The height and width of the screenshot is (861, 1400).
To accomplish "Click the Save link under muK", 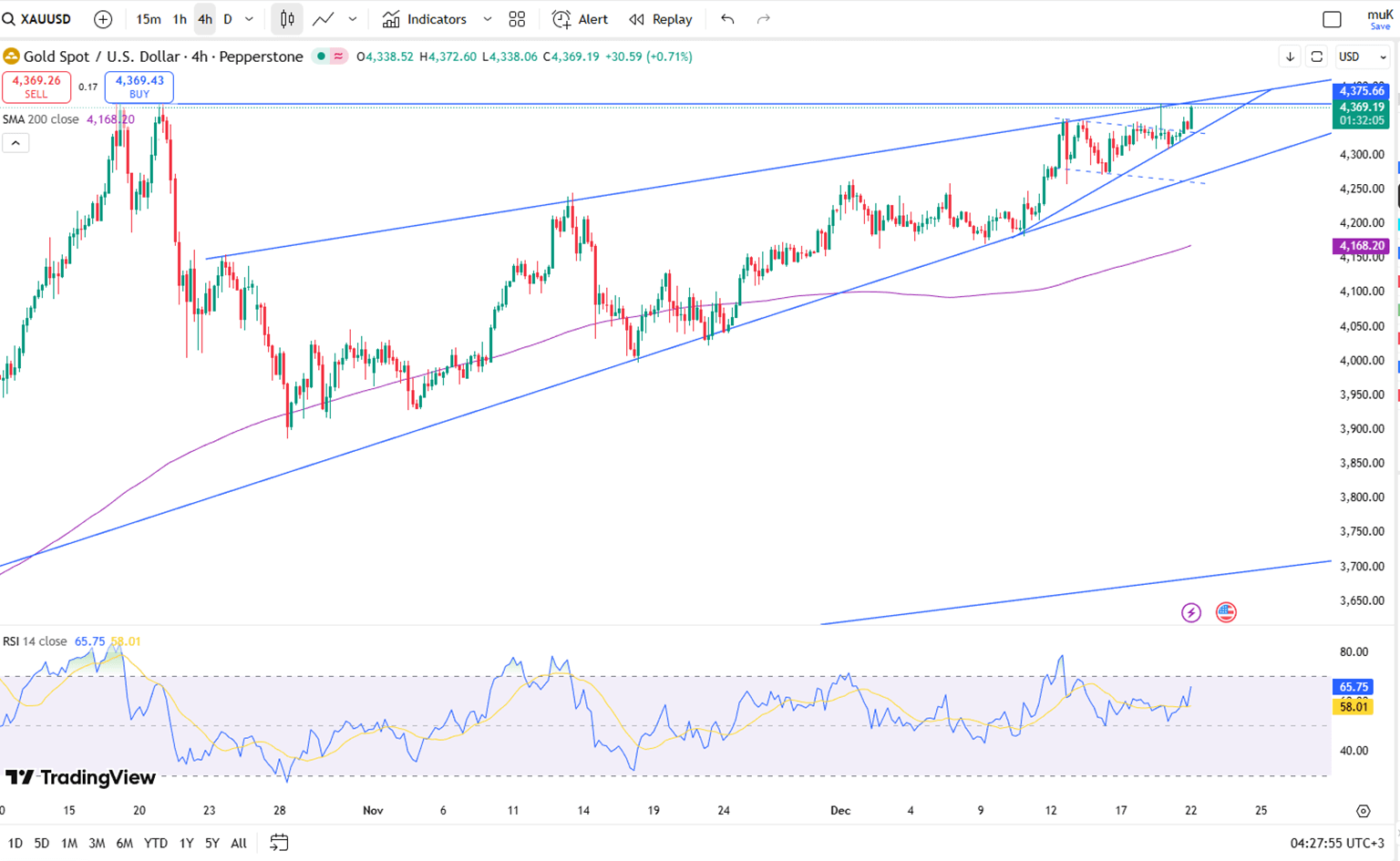I will tap(1380, 26).
